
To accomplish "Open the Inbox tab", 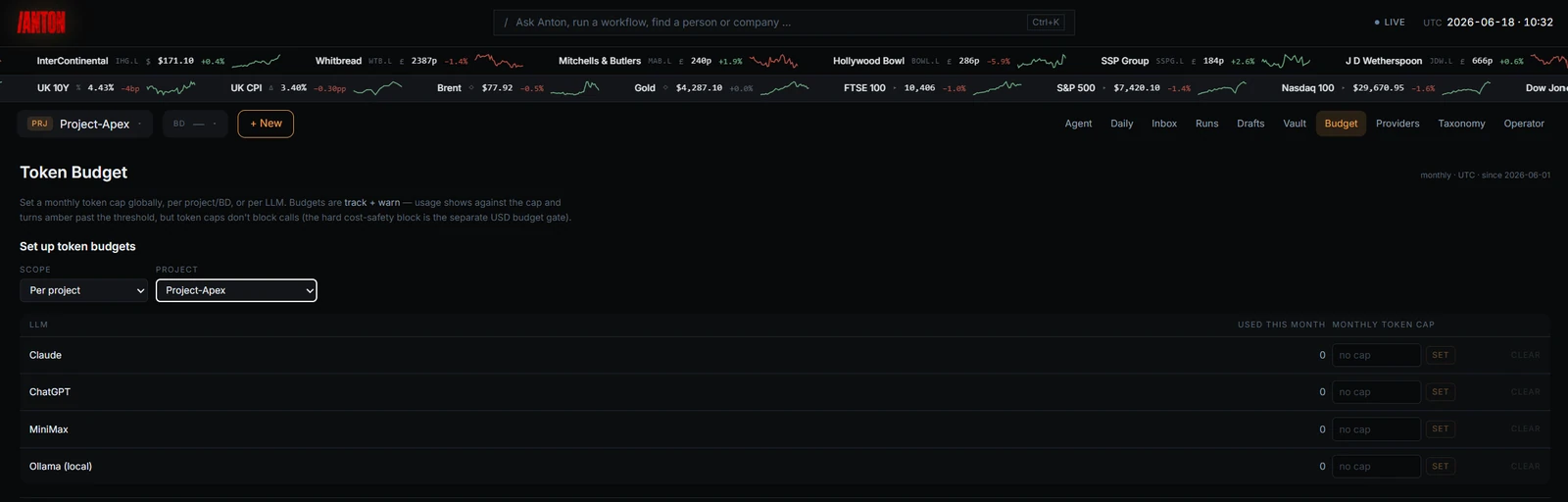I will pyautogui.click(x=1164, y=124).
